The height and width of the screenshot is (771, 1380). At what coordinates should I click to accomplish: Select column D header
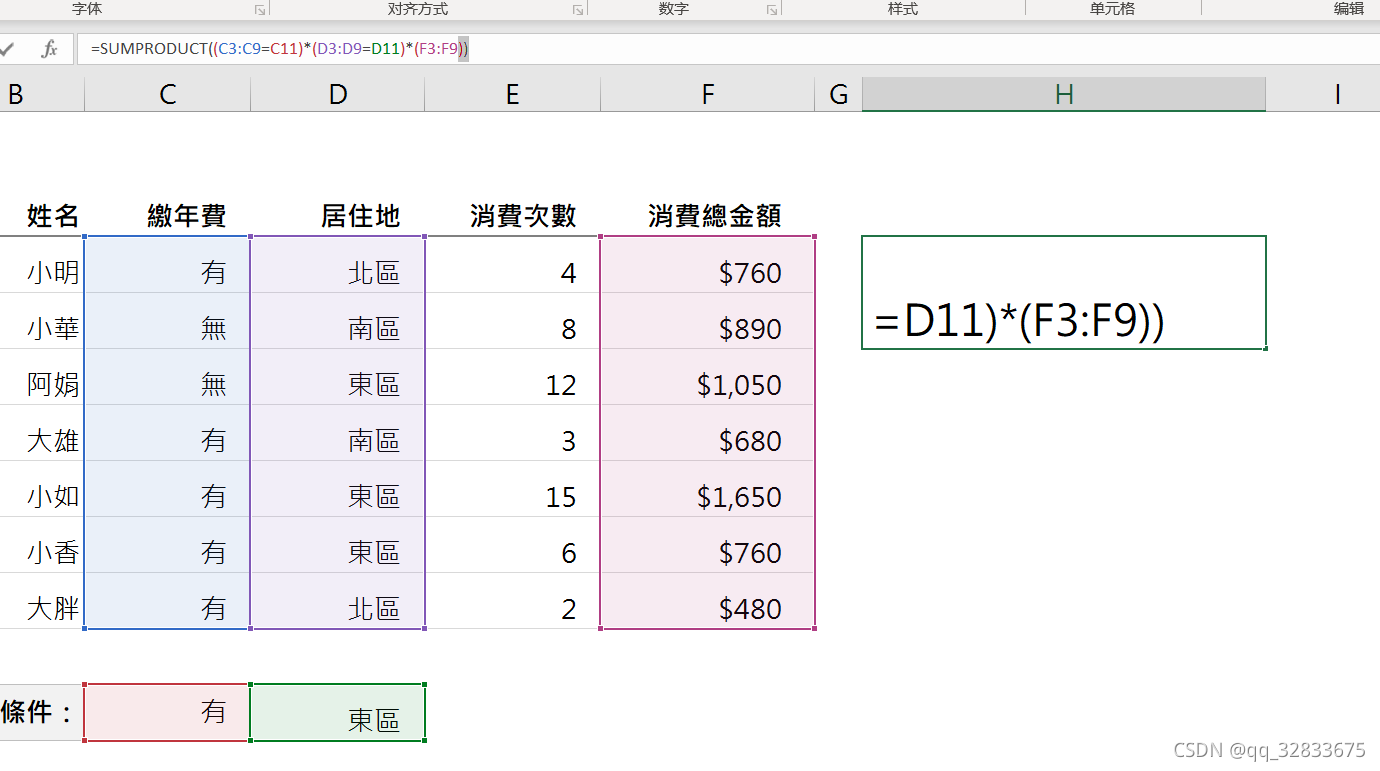pos(338,95)
